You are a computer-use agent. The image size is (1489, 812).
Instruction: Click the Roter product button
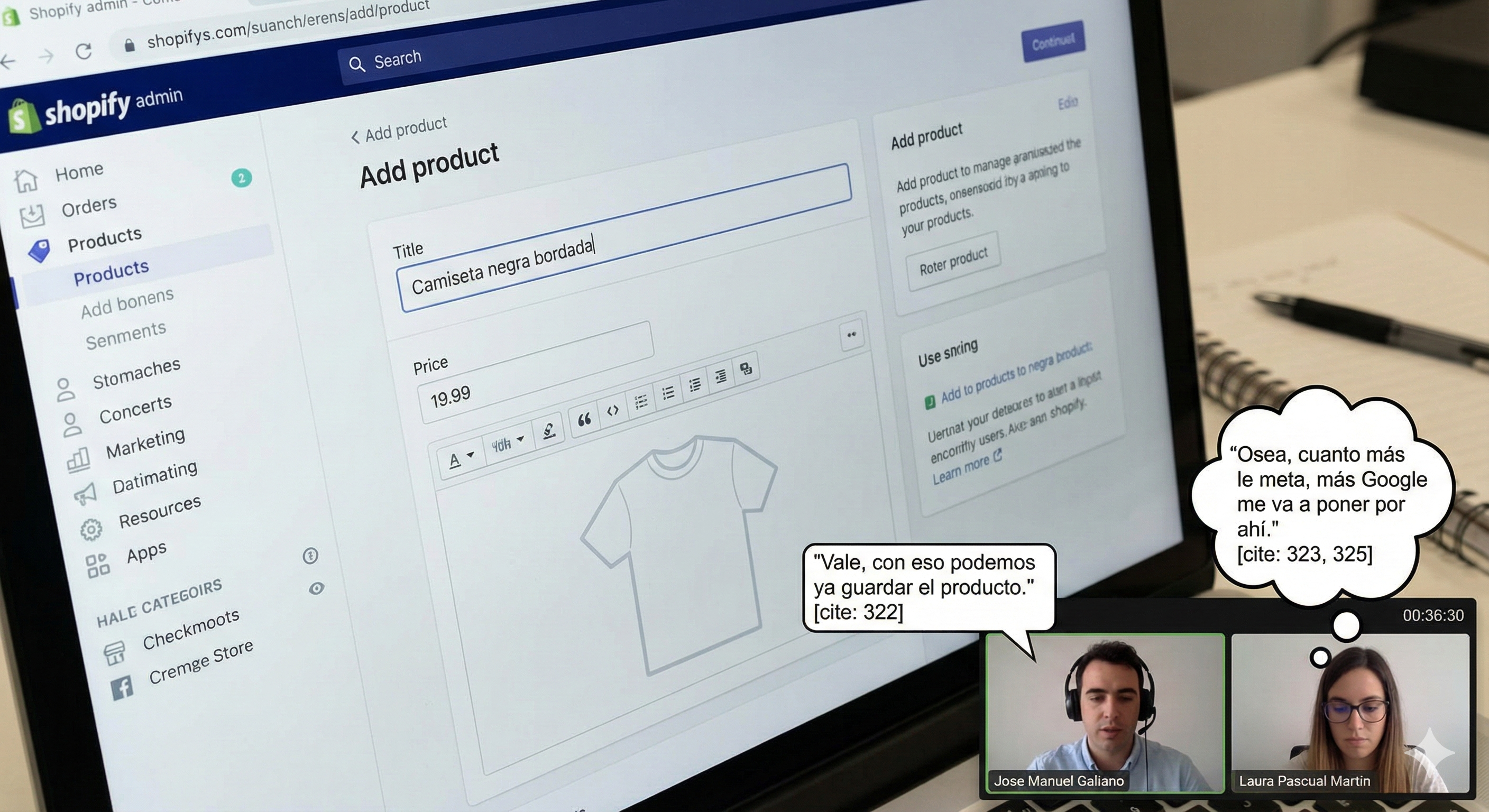pos(953,261)
